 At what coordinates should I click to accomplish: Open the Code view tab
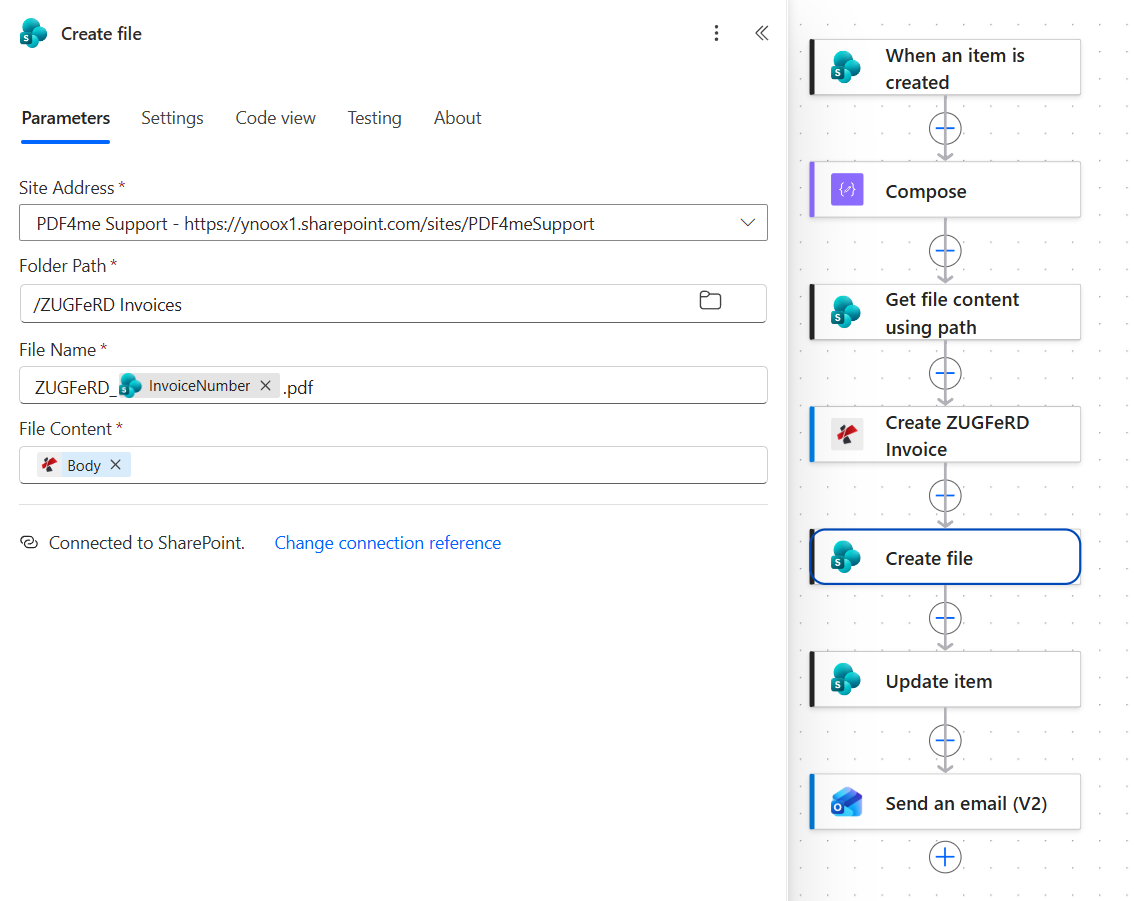[x=276, y=118]
